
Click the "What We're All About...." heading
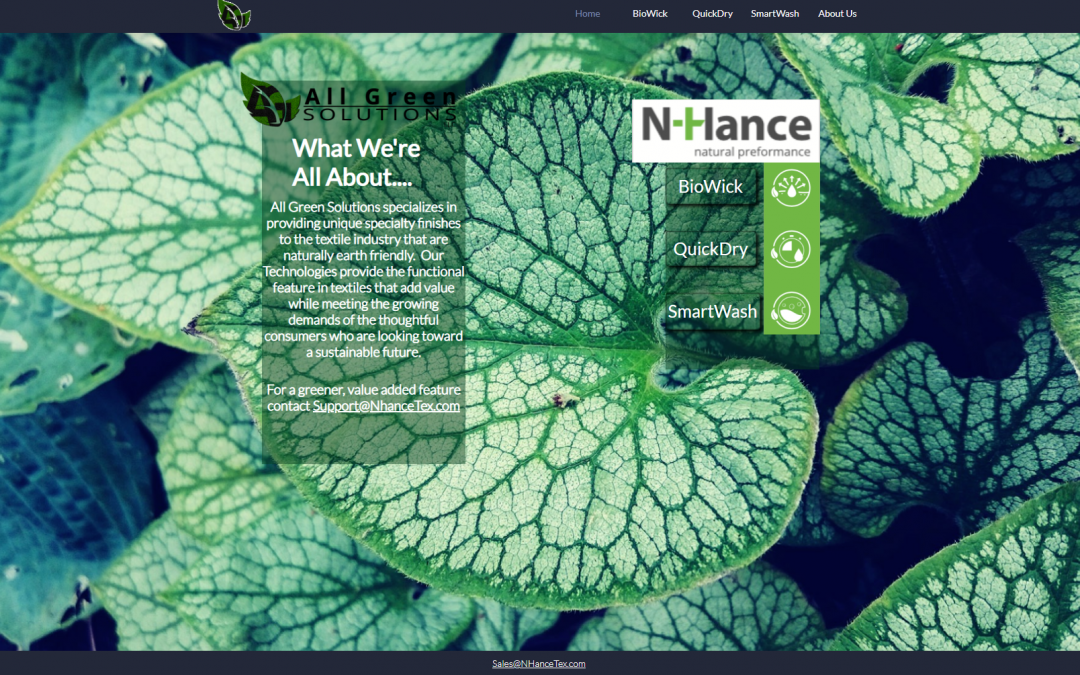pos(356,163)
